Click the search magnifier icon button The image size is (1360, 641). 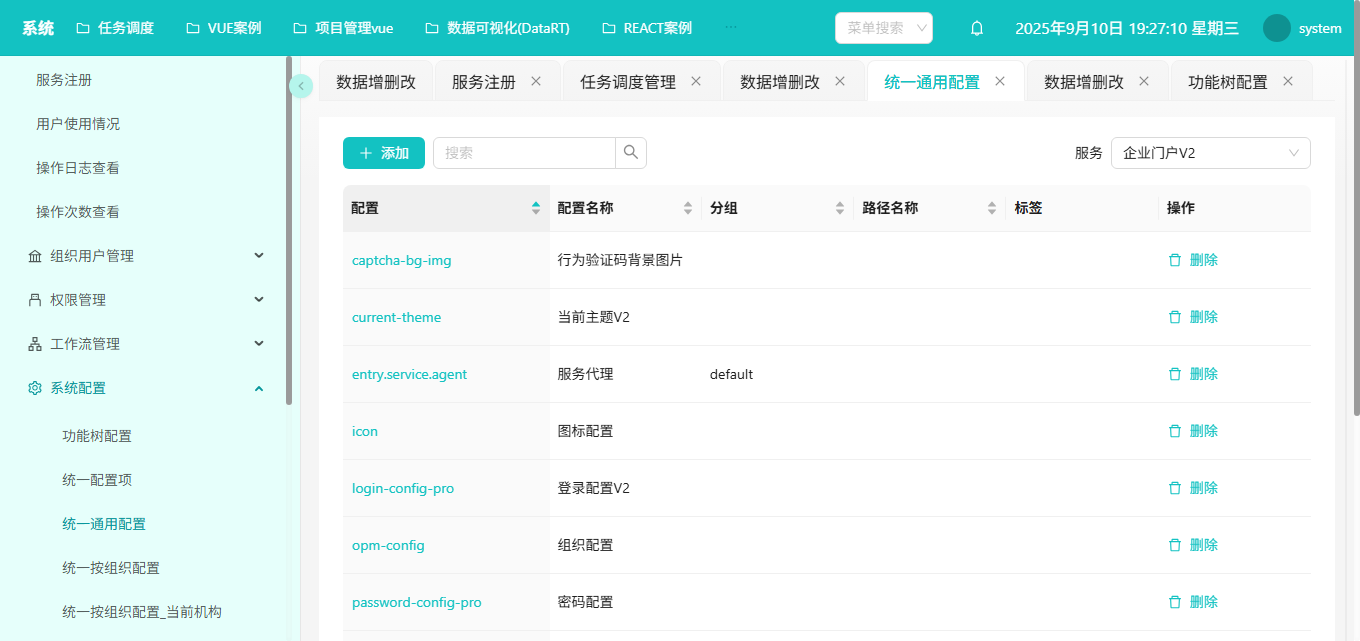(x=631, y=153)
